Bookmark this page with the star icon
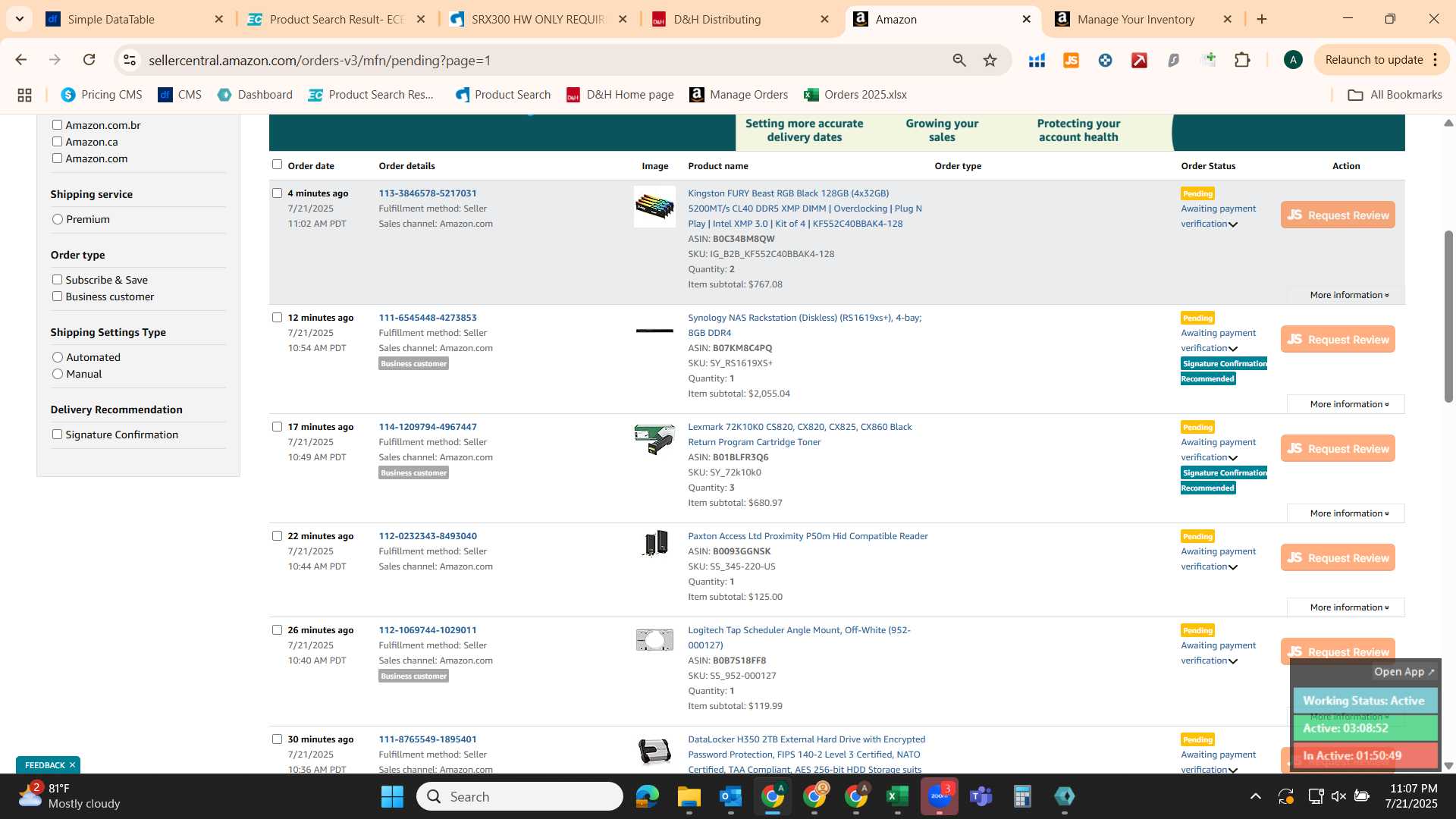Viewport: 1456px width, 819px height. point(990,60)
